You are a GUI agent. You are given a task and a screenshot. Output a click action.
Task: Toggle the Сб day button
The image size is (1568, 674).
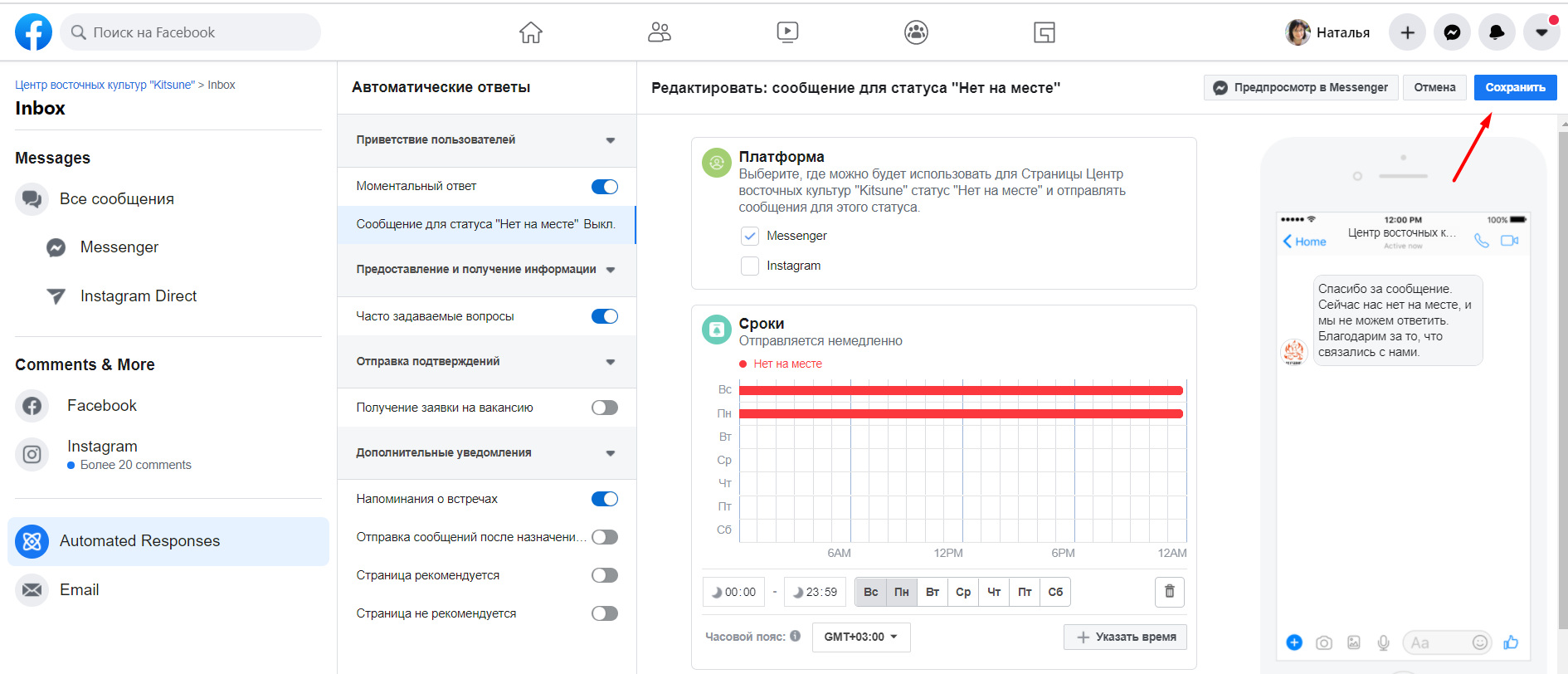point(1055,593)
